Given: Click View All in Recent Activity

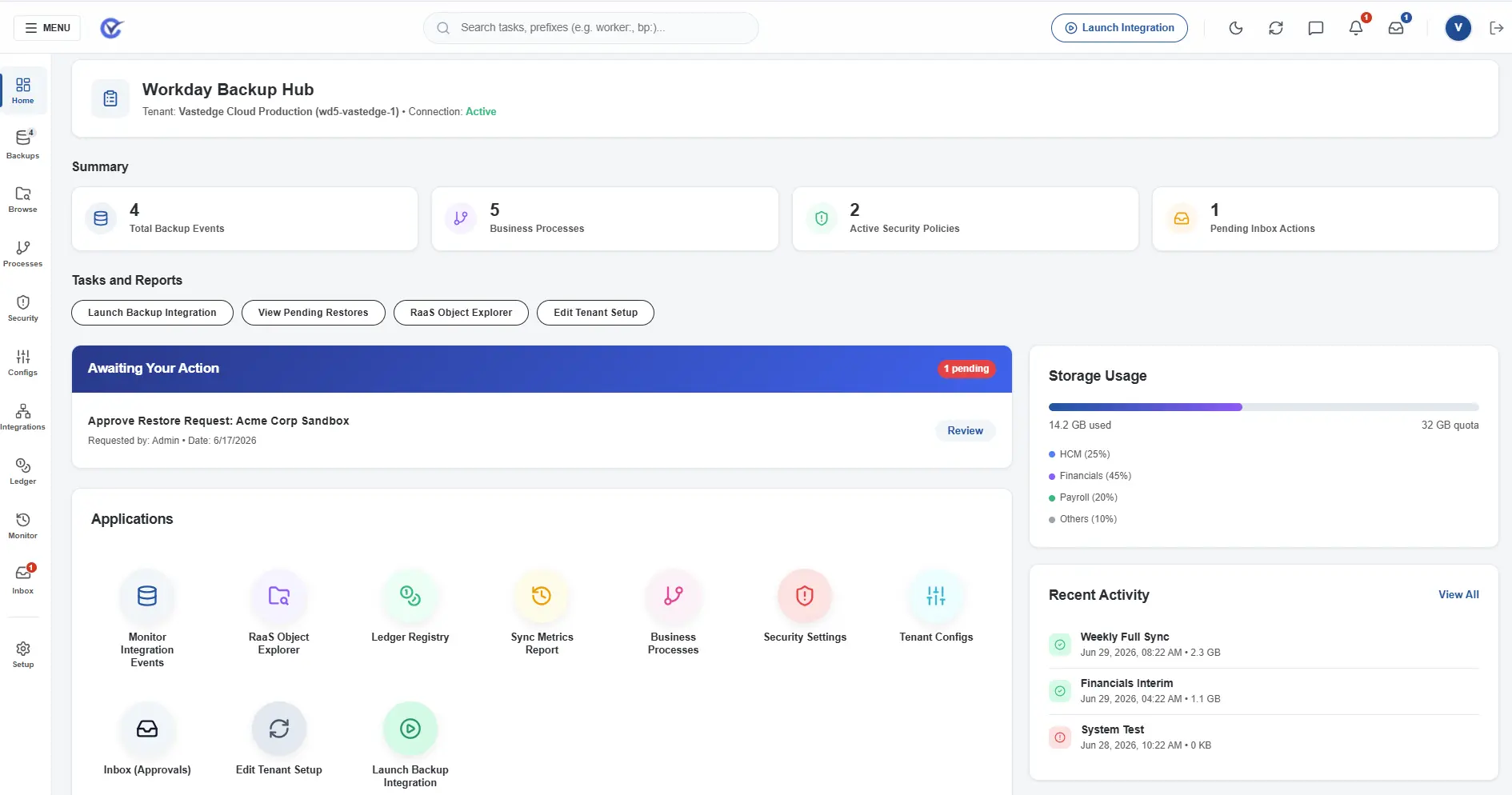Looking at the screenshot, I should tap(1458, 594).
